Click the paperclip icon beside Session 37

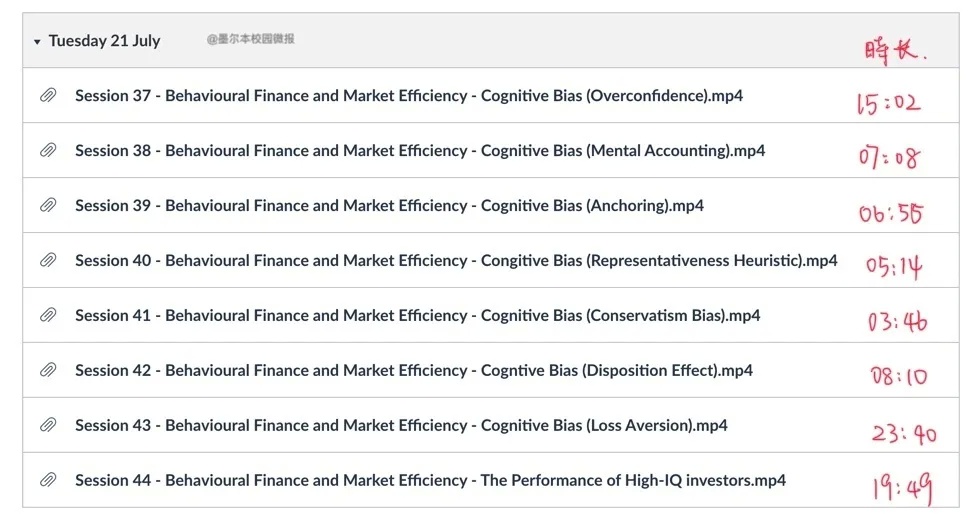pos(48,95)
